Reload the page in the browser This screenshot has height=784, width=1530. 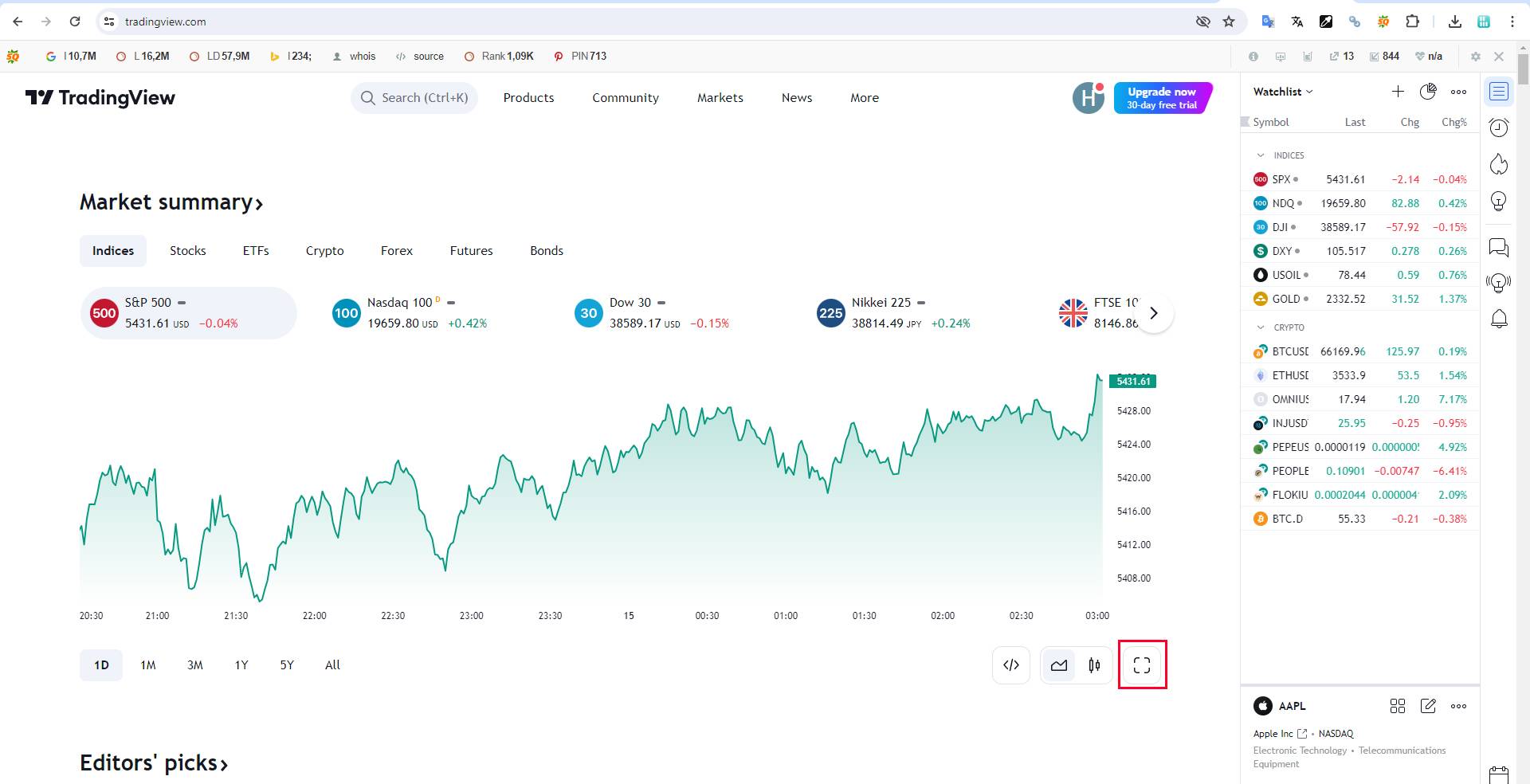coord(75,22)
